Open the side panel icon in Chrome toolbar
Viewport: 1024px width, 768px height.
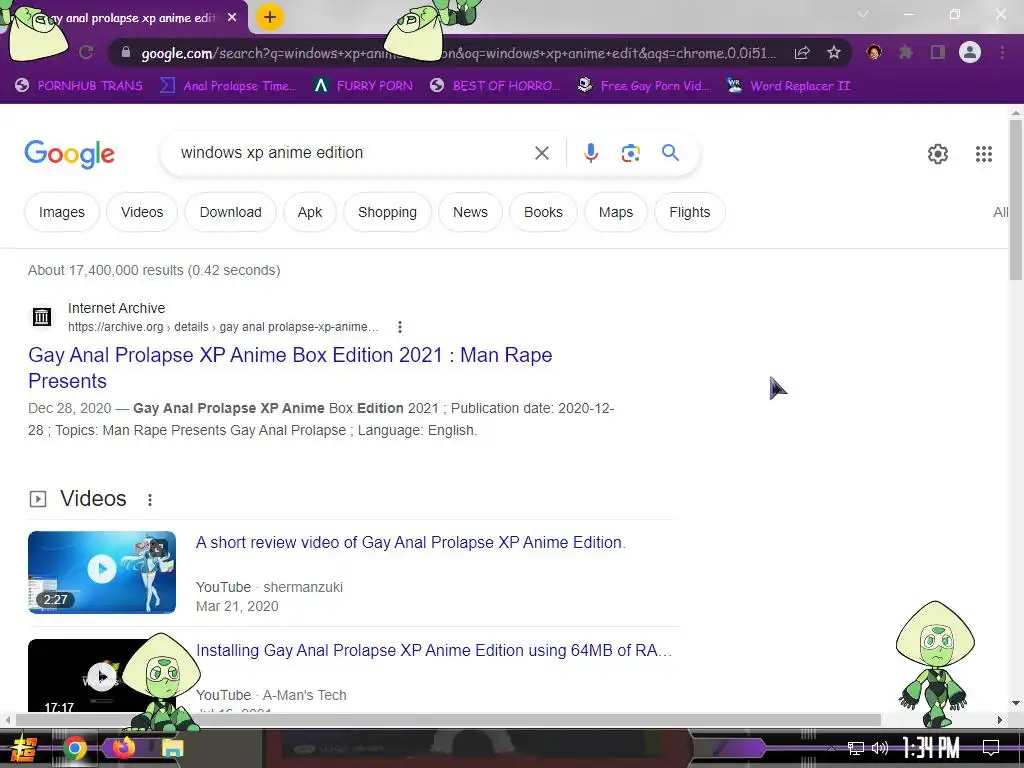point(938,52)
